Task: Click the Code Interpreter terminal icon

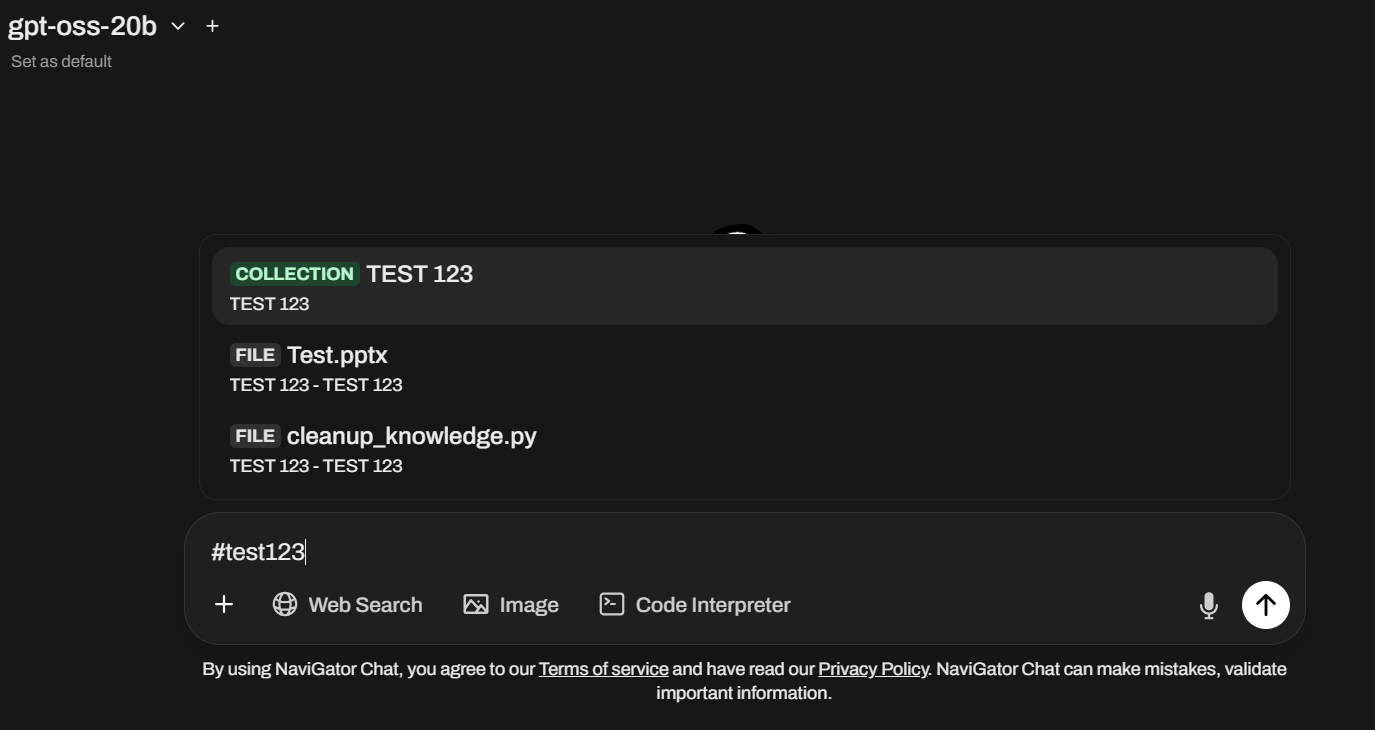Action: (x=612, y=605)
